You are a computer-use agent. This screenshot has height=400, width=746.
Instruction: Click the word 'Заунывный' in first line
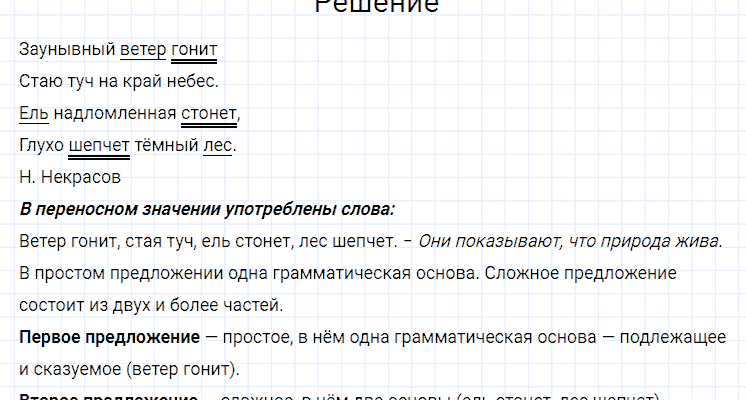click(65, 49)
